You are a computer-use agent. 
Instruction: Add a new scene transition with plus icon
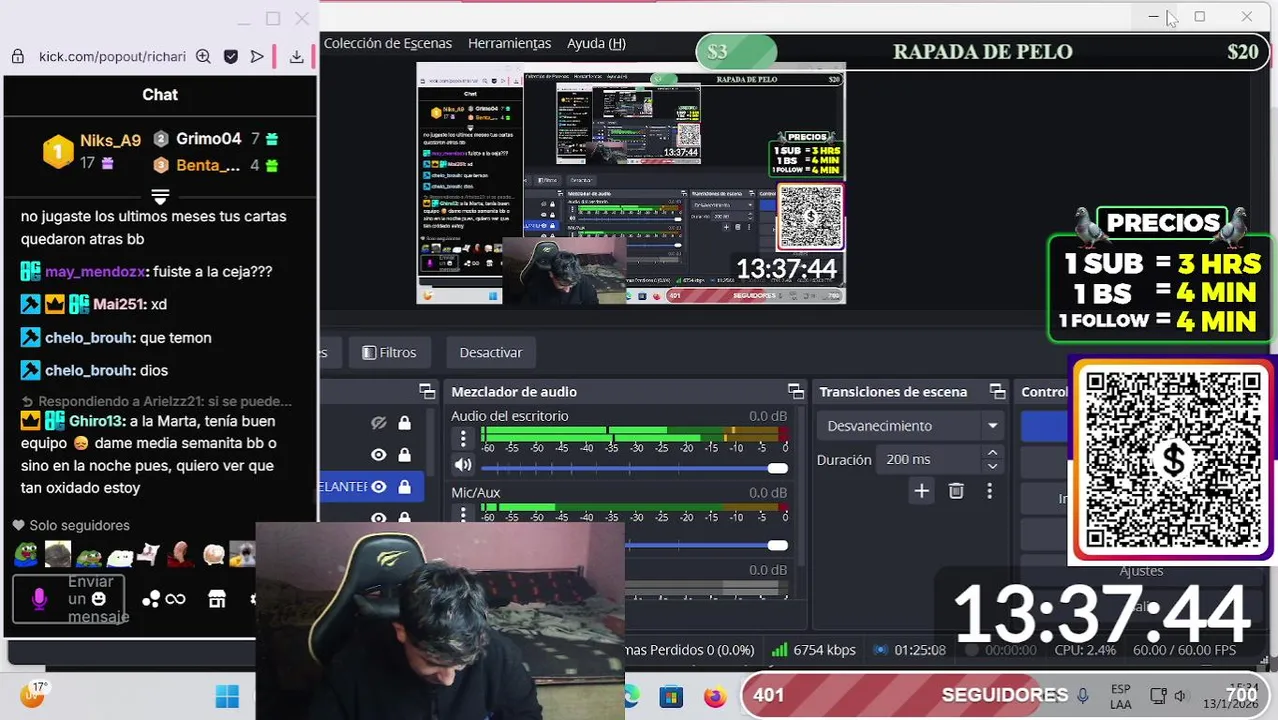pyautogui.click(x=922, y=491)
